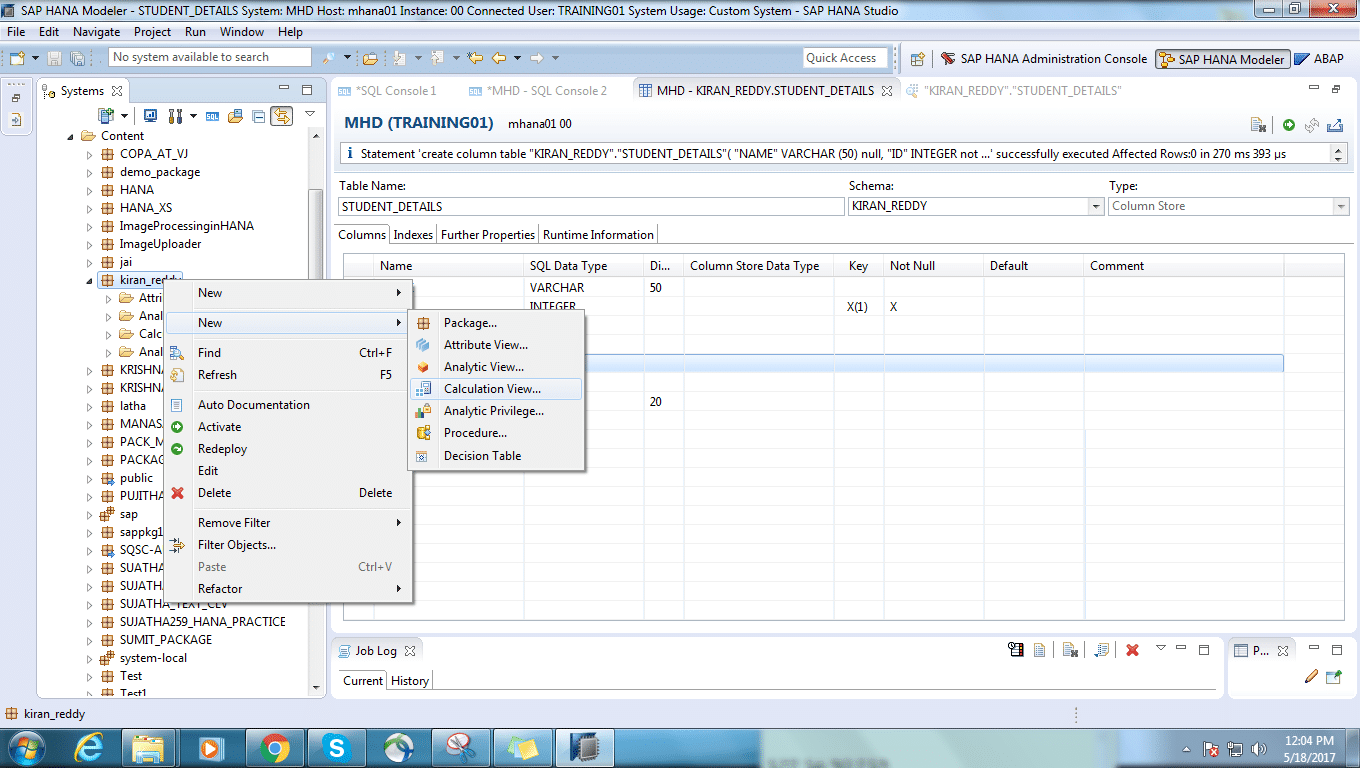1360x768 pixels.
Task: Click the New wizard icon in main toolbar
Action: (x=17, y=58)
